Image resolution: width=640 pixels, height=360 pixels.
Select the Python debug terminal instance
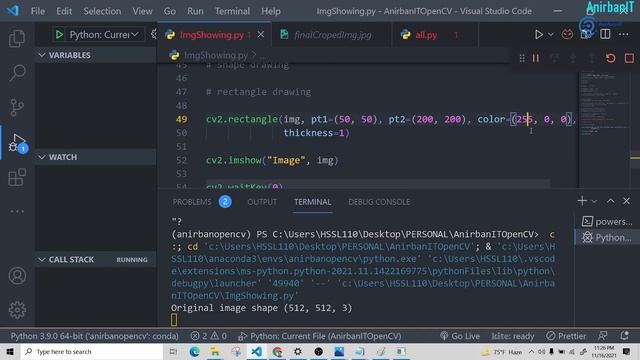tap(607, 238)
